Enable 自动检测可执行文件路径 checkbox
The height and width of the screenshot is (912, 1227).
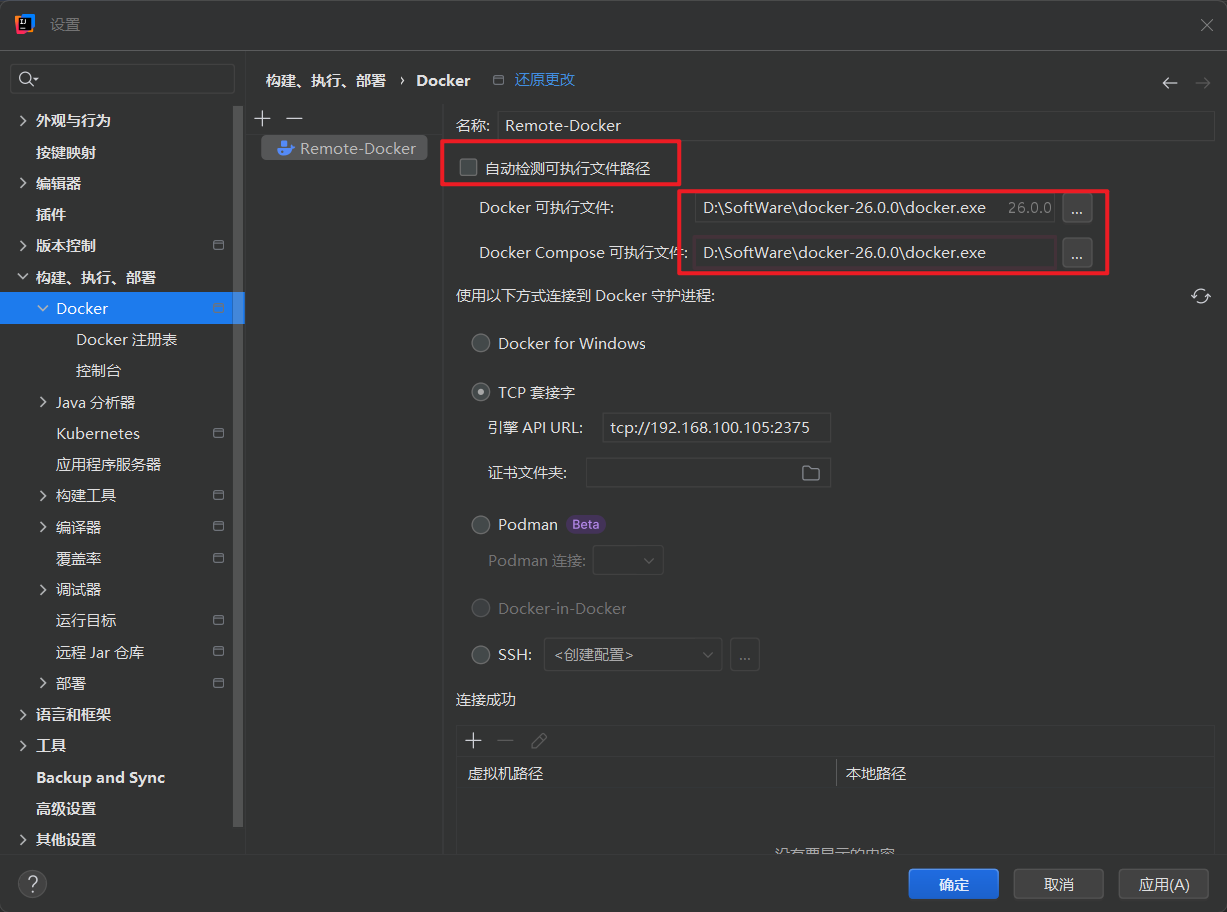(468, 167)
